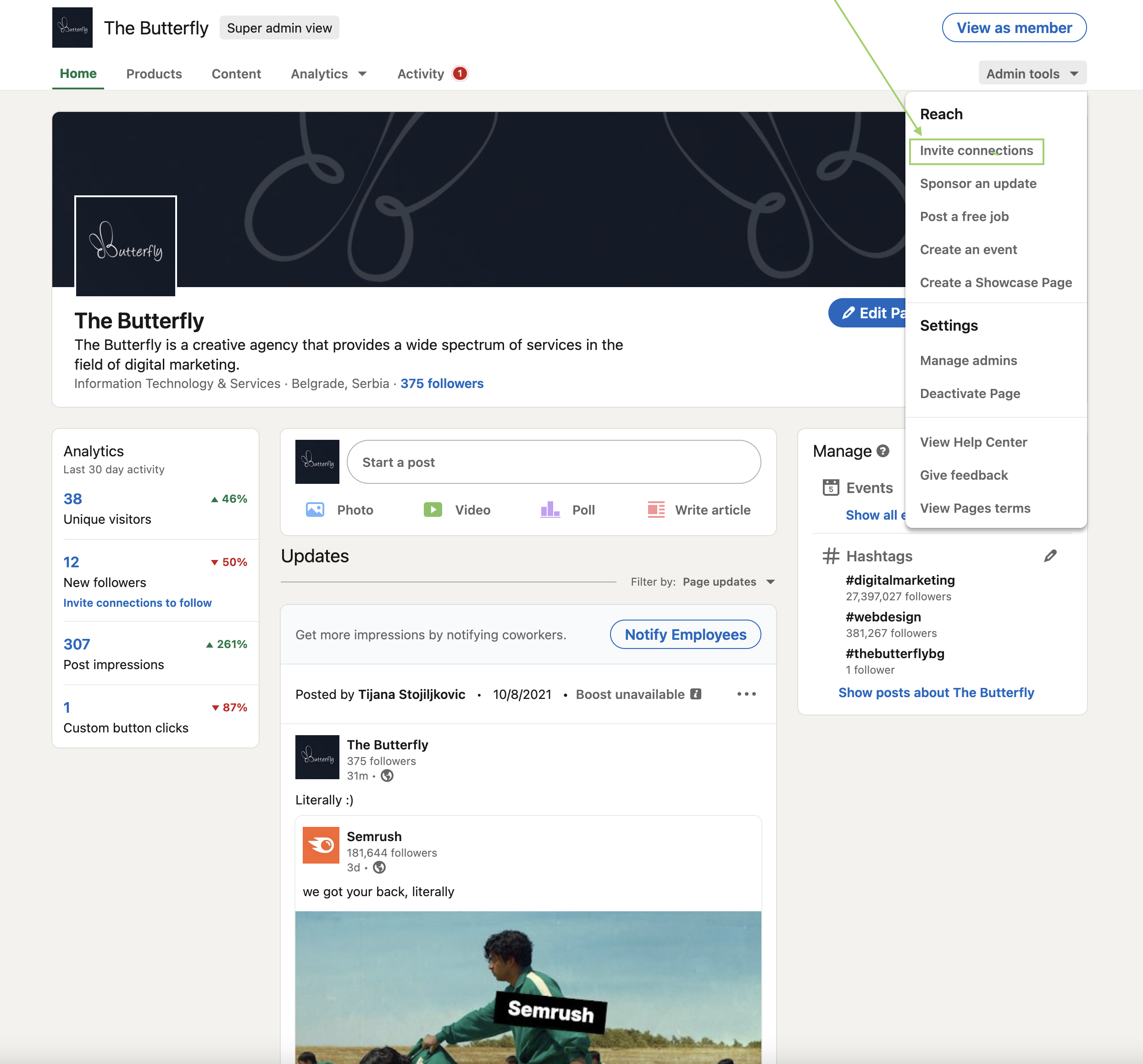Image resolution: width=1143 pixels, height=1064 pixels.
Task: Click the Video icon in post composer
Action: pos(433,510)
